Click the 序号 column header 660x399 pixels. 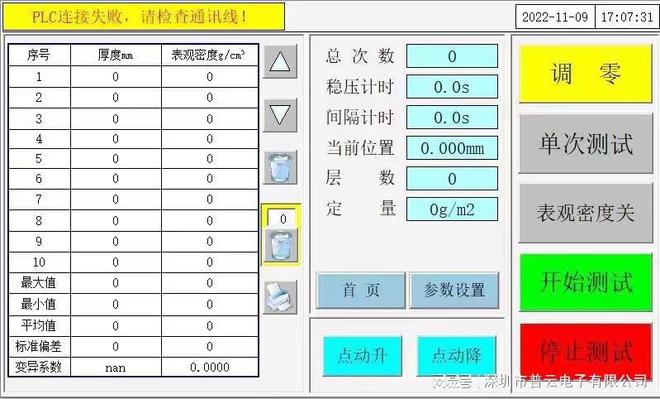pyautogui.click(x=39, y=55)
